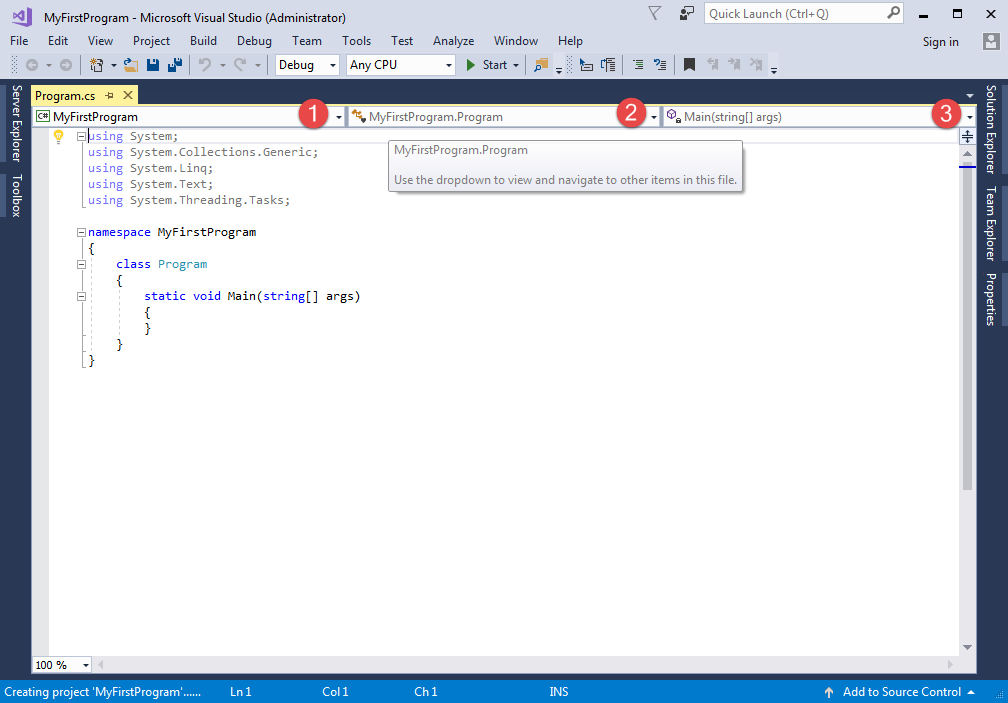Click the Undo arrow icon

pyautogui.click(x=205, y=65)
